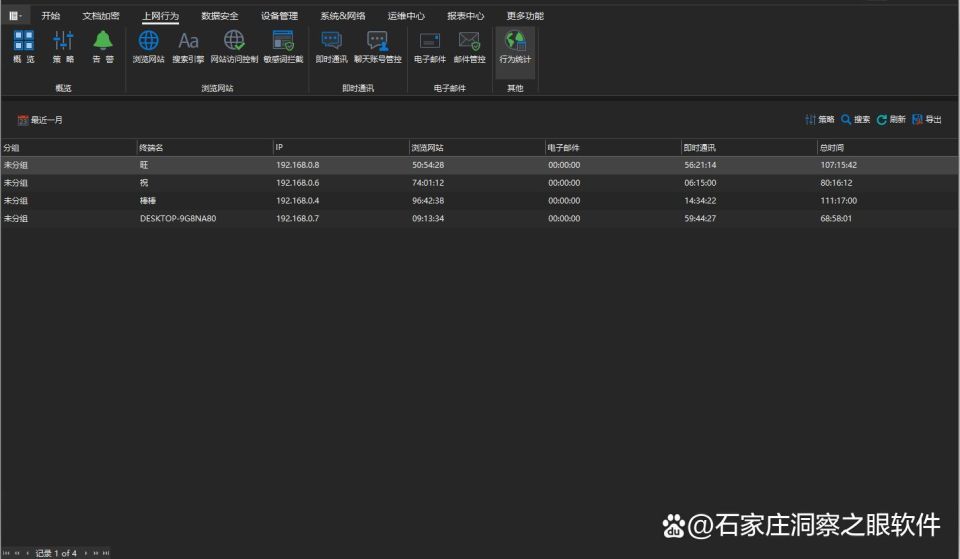This screenshot has height=559, width=960.
Task: Click total time cell 107:15:42
Action: point(839,165)
